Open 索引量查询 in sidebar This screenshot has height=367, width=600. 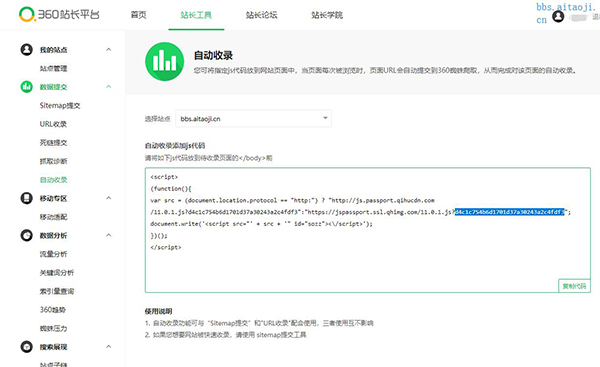click(x=57, y=291)
